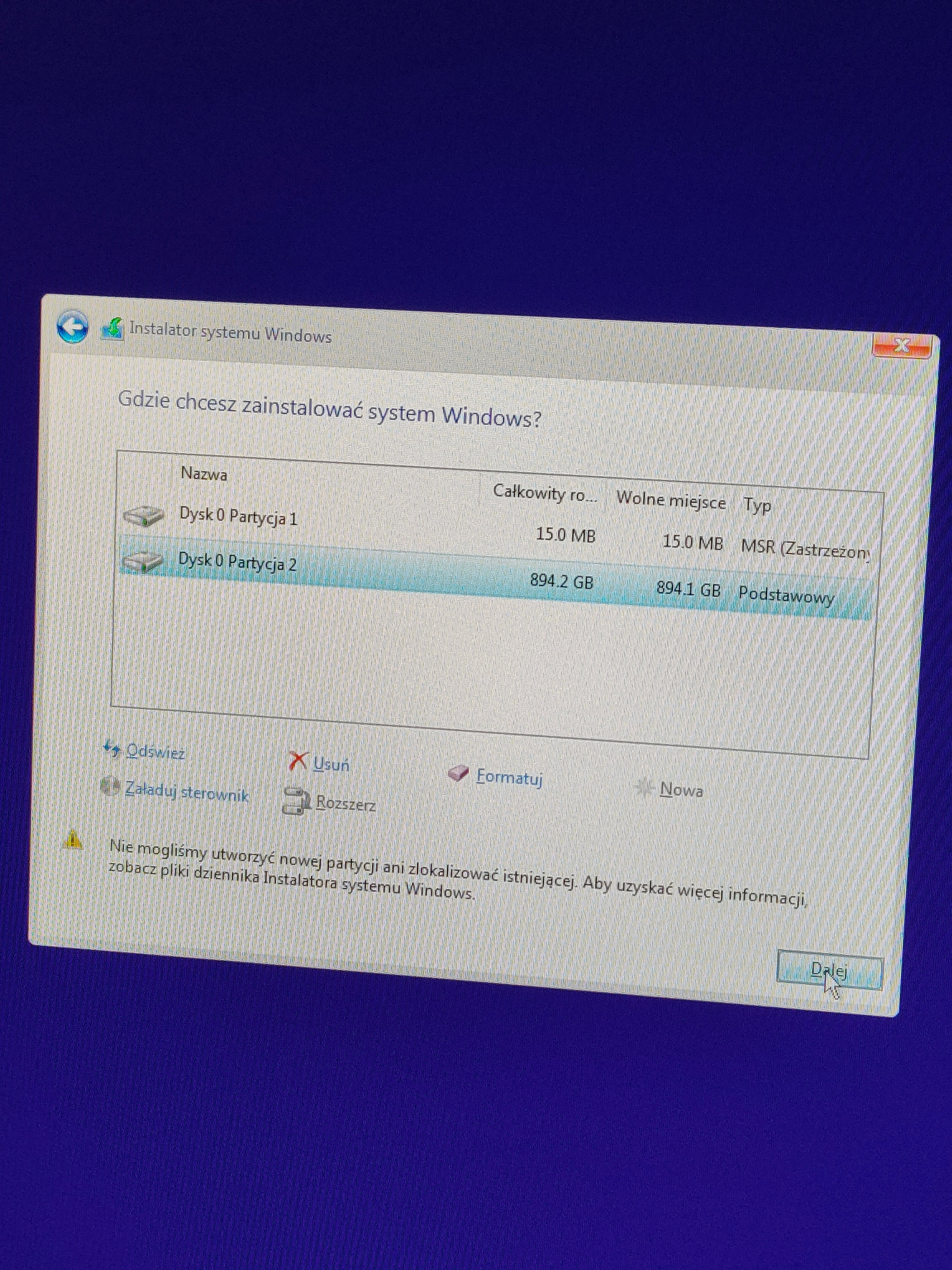
Task: Click the Usuń link text
Action: (331, 765)
